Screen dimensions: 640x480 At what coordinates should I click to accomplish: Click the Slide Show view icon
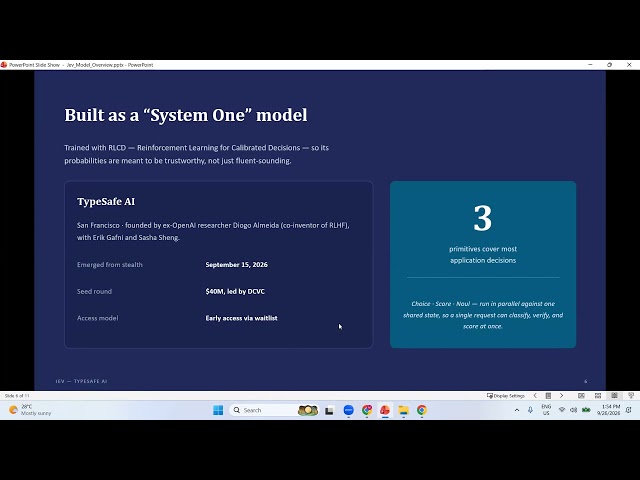point(631,396)
